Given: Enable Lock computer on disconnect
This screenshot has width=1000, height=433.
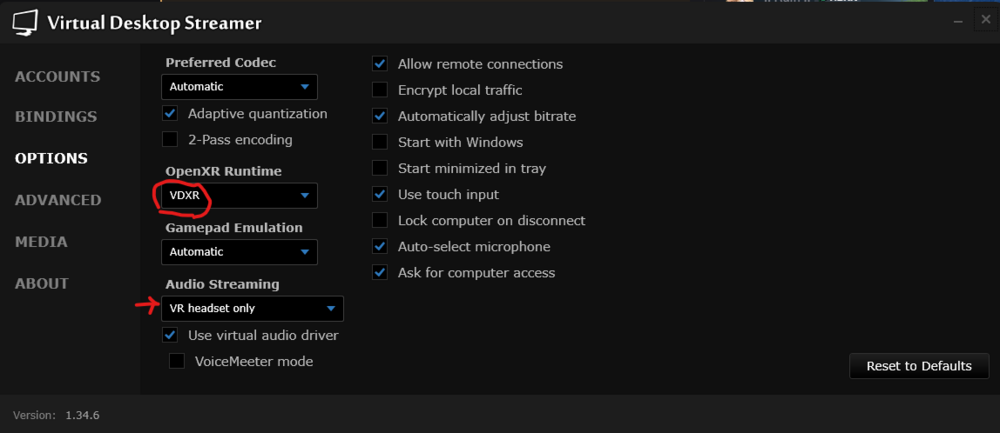Looking at the screenshot, I should pyautogui.click(x=380, y=220).
